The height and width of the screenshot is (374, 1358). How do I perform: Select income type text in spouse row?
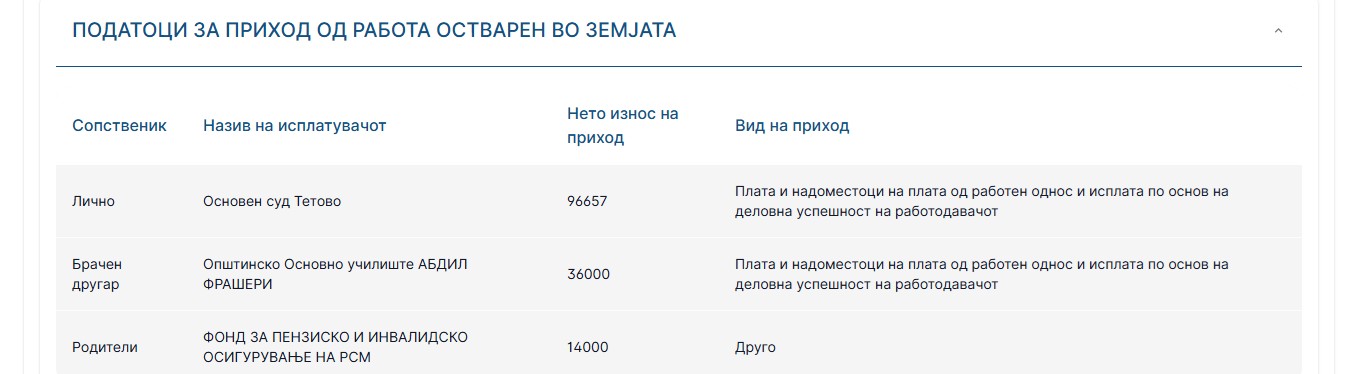(982, 274)
